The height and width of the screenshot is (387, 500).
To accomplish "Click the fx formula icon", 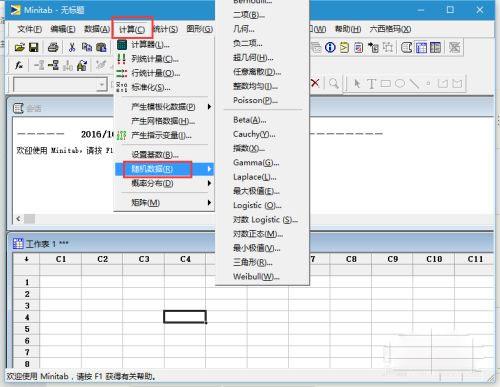I will (x=19, y=65).
